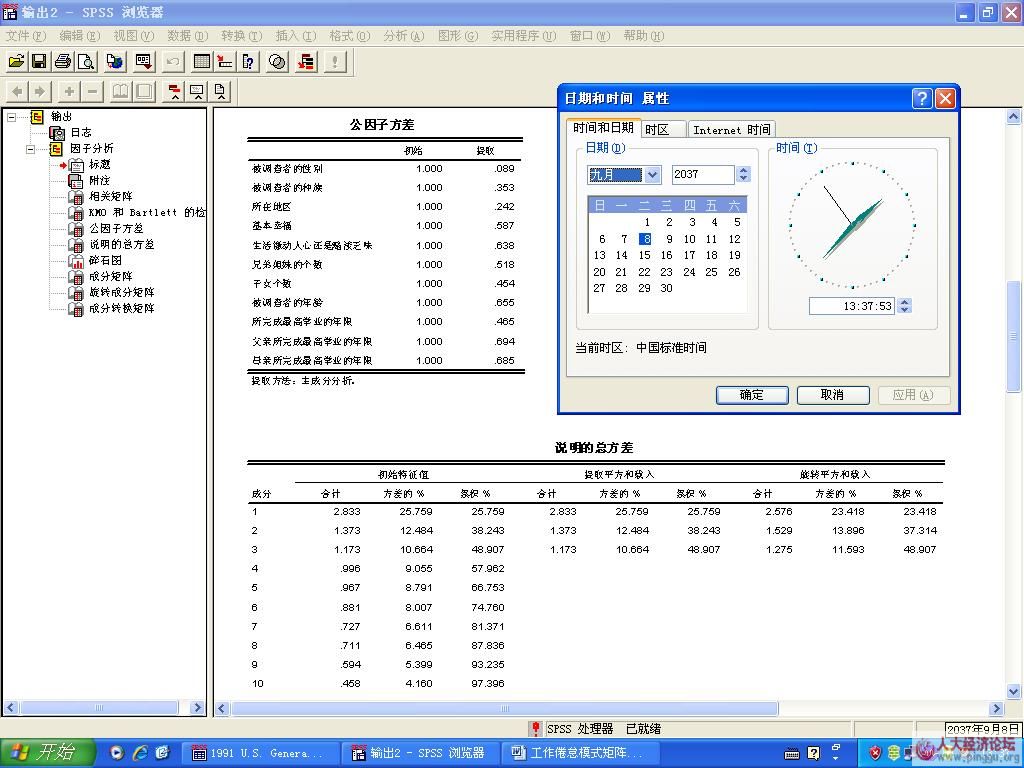
Task: Click the outline pane horizontal scrollbar thumb
Action: pyautogui.click(x=99, y=708)
